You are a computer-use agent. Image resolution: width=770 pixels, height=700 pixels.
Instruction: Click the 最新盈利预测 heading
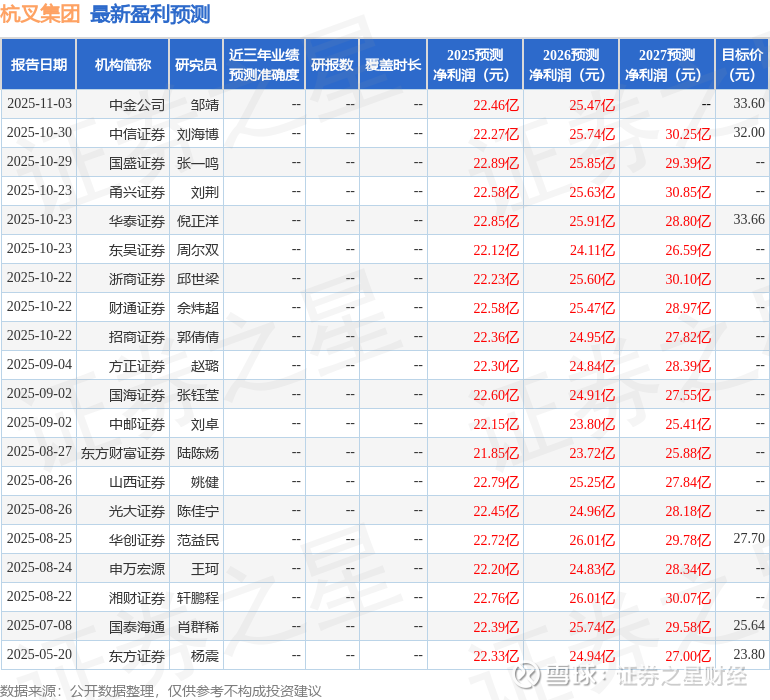click(150, 14)
